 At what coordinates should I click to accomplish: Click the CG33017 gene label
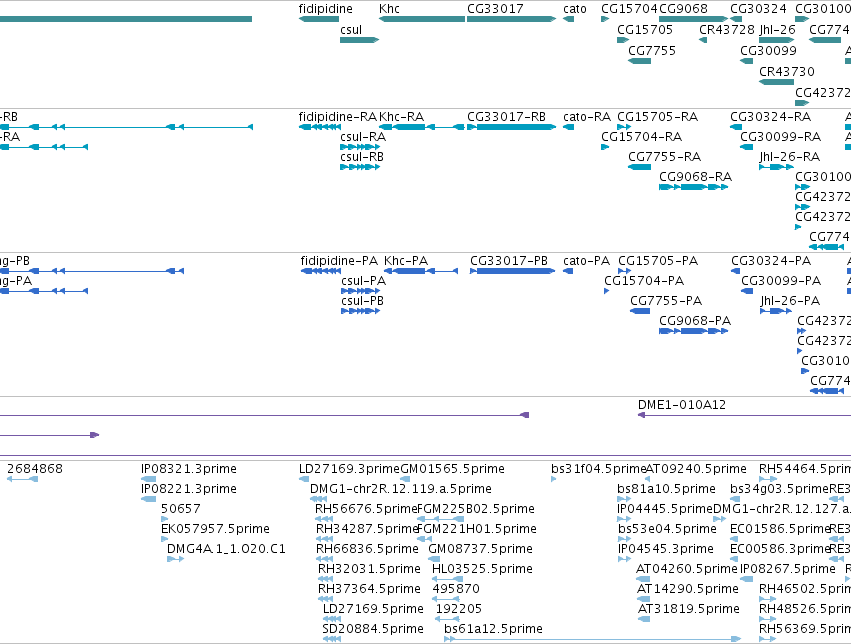pos(495,9)
